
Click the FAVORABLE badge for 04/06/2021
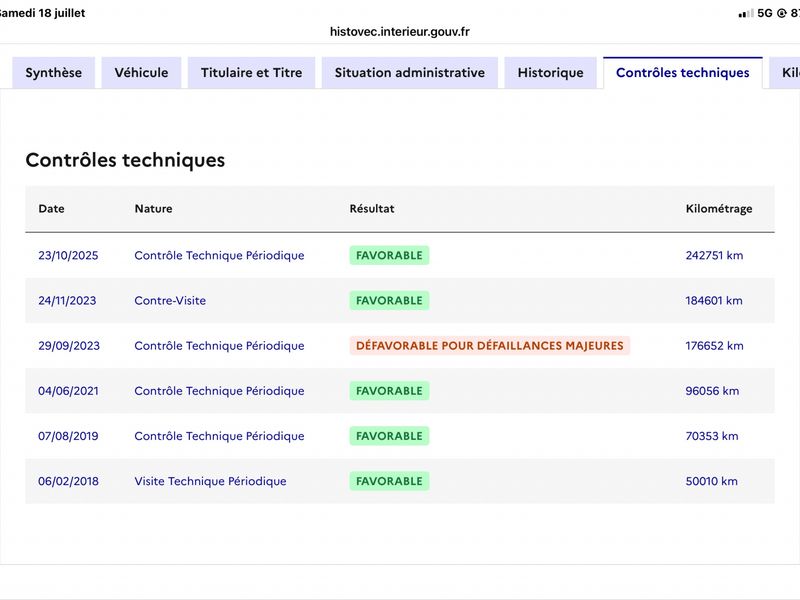pyautogui.click(x=389, y=391)
